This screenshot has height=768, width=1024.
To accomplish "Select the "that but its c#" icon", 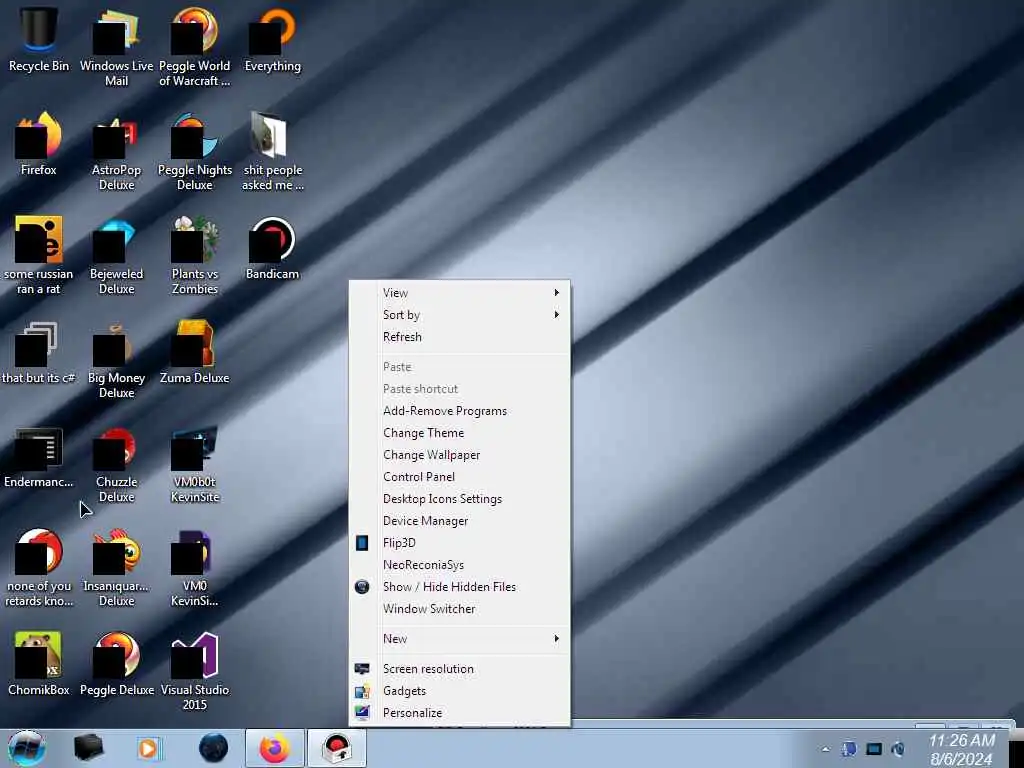I will (x=39, y=352).
